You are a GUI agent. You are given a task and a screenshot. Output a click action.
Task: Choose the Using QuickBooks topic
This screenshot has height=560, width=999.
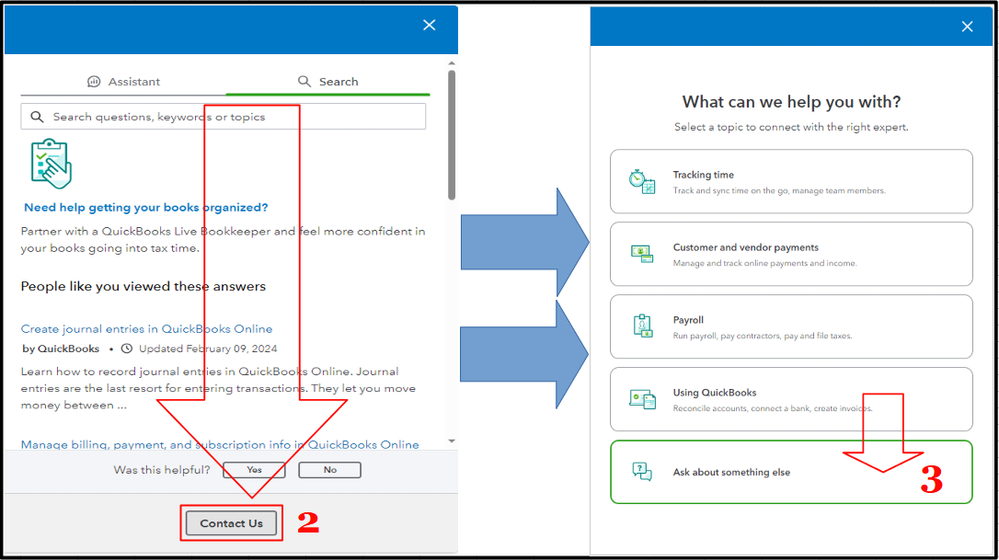(791, 399)
